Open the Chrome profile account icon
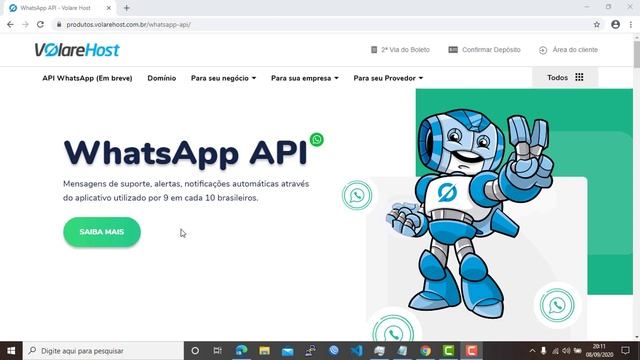Image resolution: width=640 pixels, height=360 pixels. [x=616, y=24]
